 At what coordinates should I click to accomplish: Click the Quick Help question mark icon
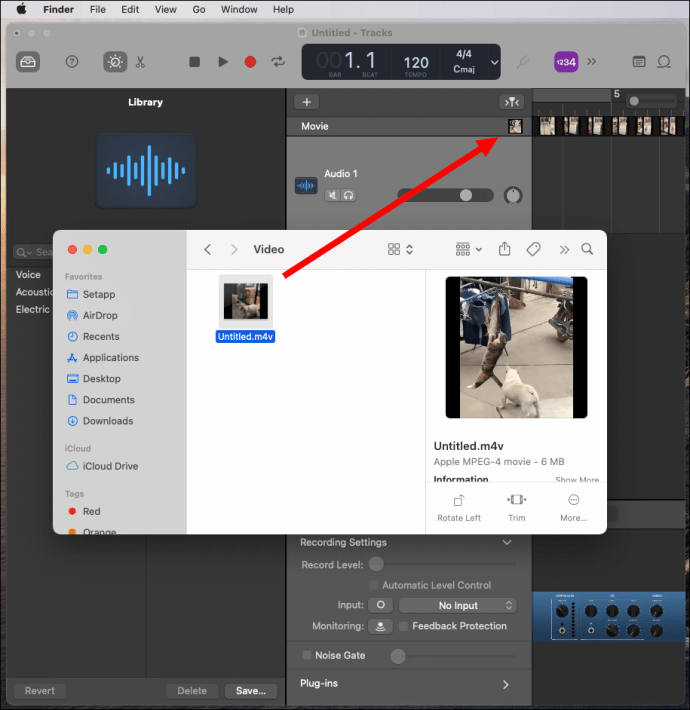tap(72, 62)
